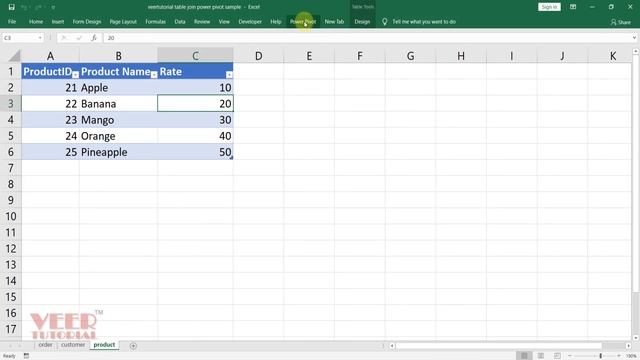Viewport: 640px width, 360px height.
Task: Select cell containing Apple
Action: click(x=118, y=87)
